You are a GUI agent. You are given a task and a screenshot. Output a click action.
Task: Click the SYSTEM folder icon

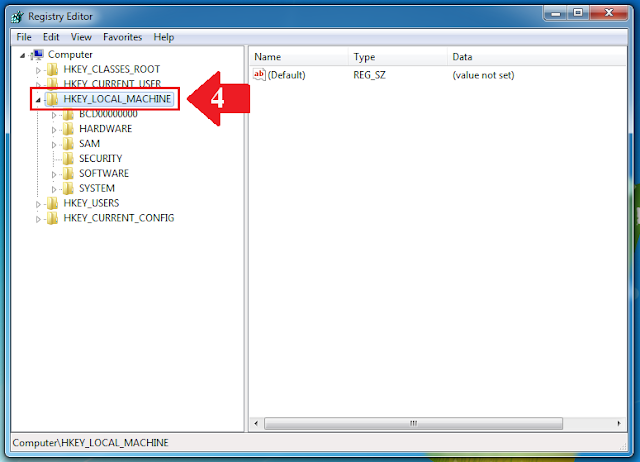tap(68, 188)
